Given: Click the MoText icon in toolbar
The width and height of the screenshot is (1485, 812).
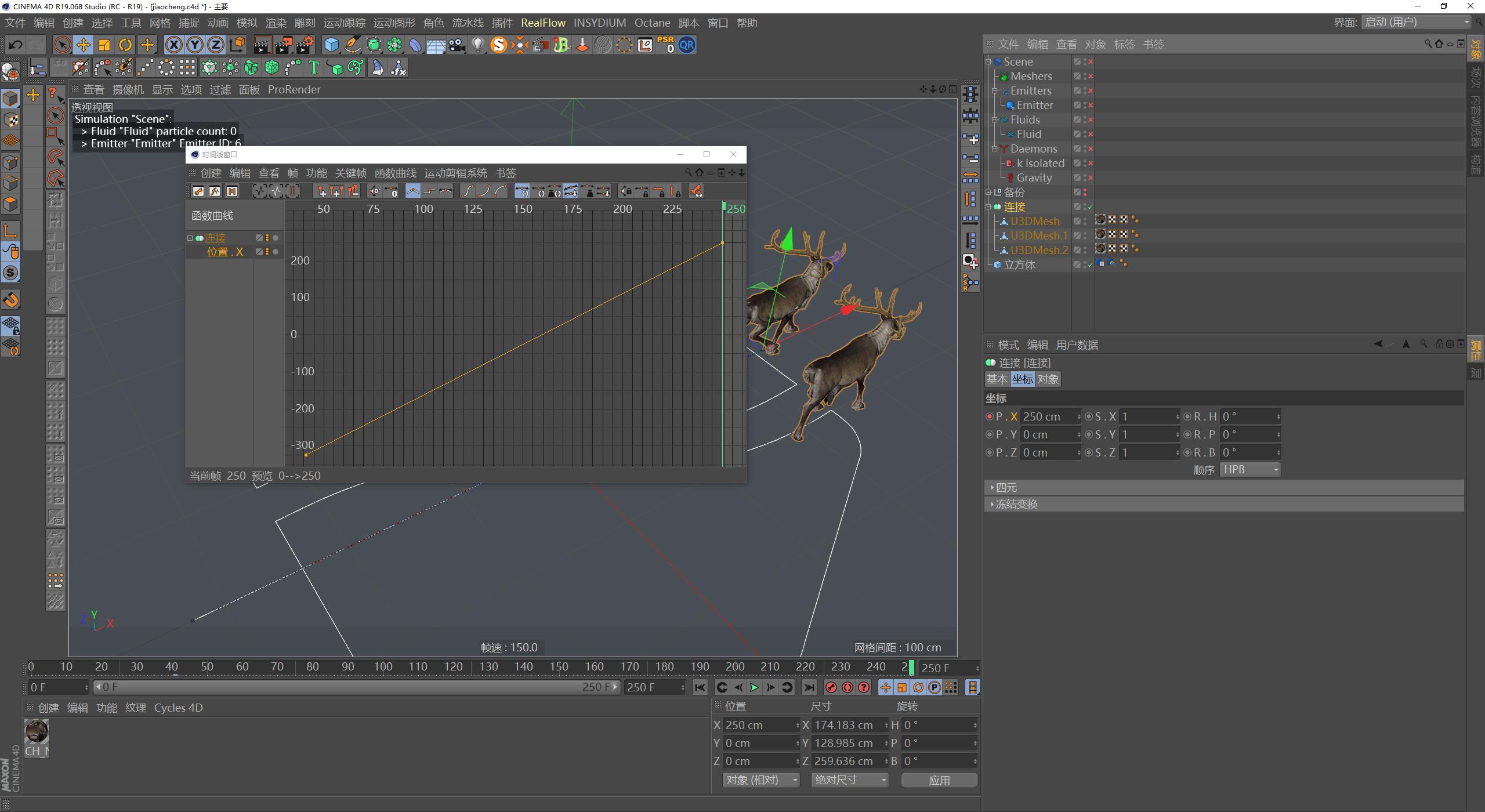Looking at the screenshot, I should [314, 68].
